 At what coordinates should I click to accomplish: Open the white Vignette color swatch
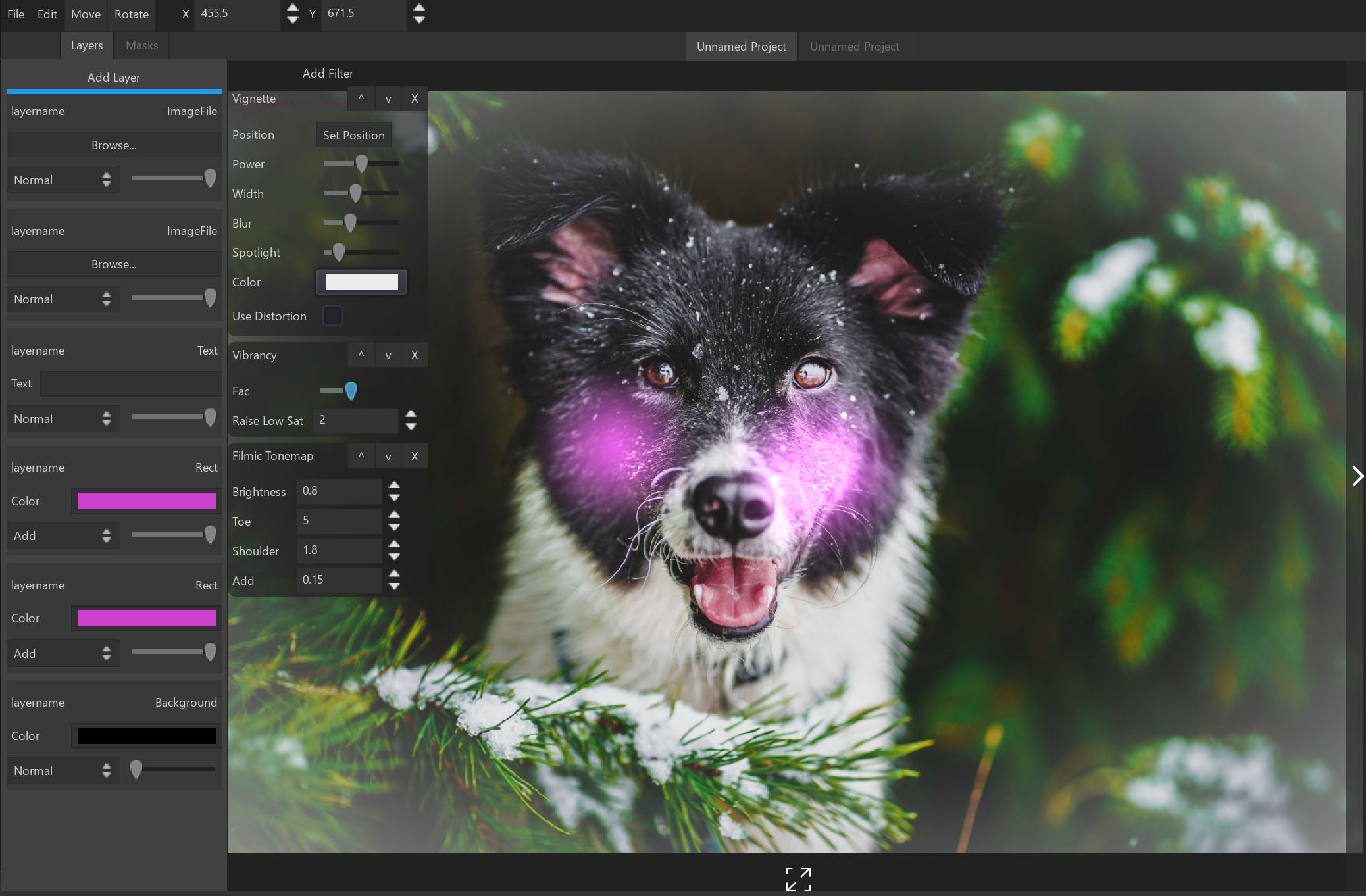pos(362,282)
